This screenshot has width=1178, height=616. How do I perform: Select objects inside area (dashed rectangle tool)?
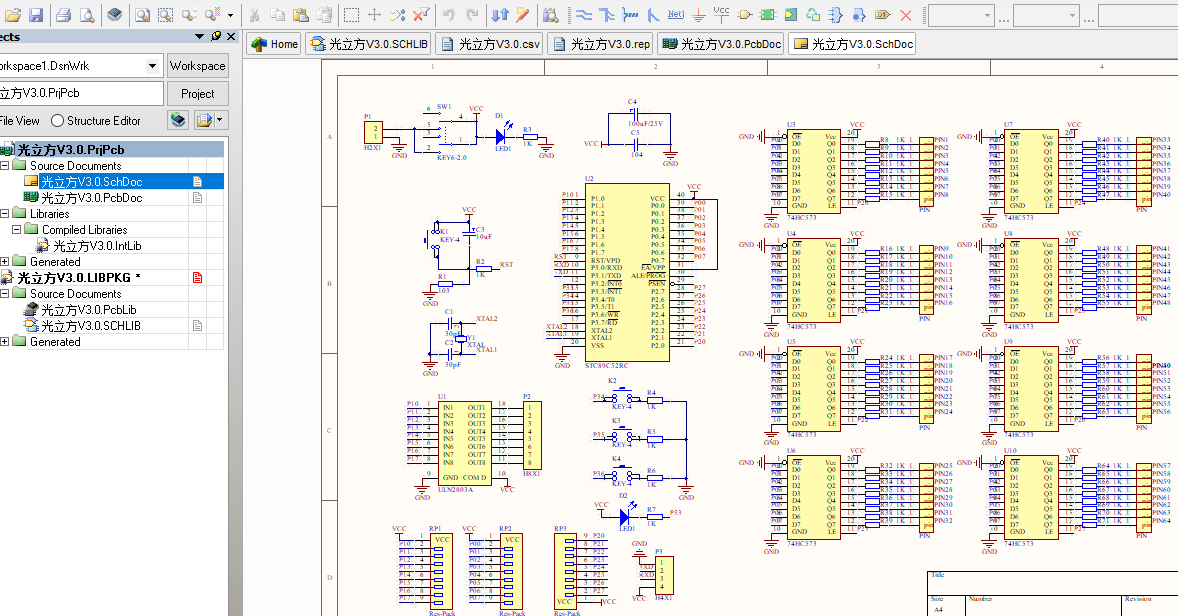tap(351, 14)
